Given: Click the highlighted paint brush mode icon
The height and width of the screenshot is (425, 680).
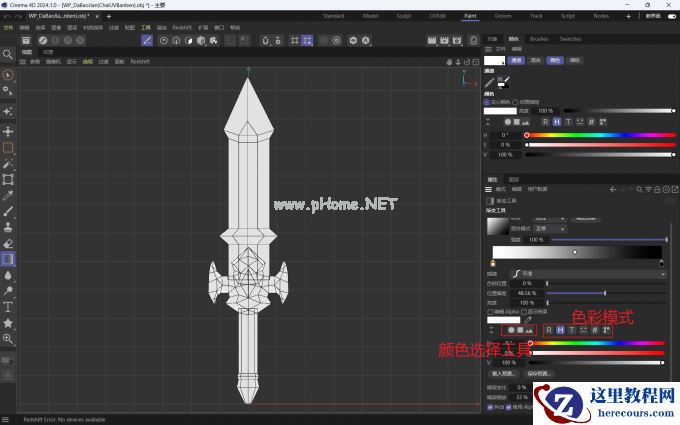Looking at the screenshot, I should [x=147, y=40].
